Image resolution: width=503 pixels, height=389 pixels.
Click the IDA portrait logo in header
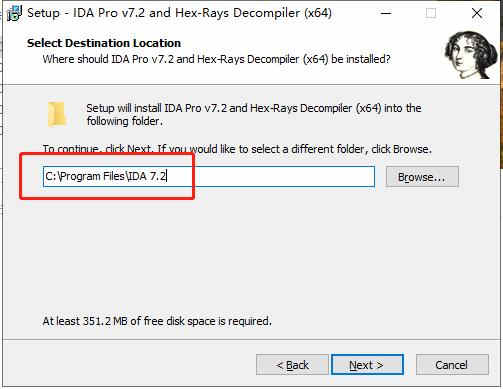[471, 55]
